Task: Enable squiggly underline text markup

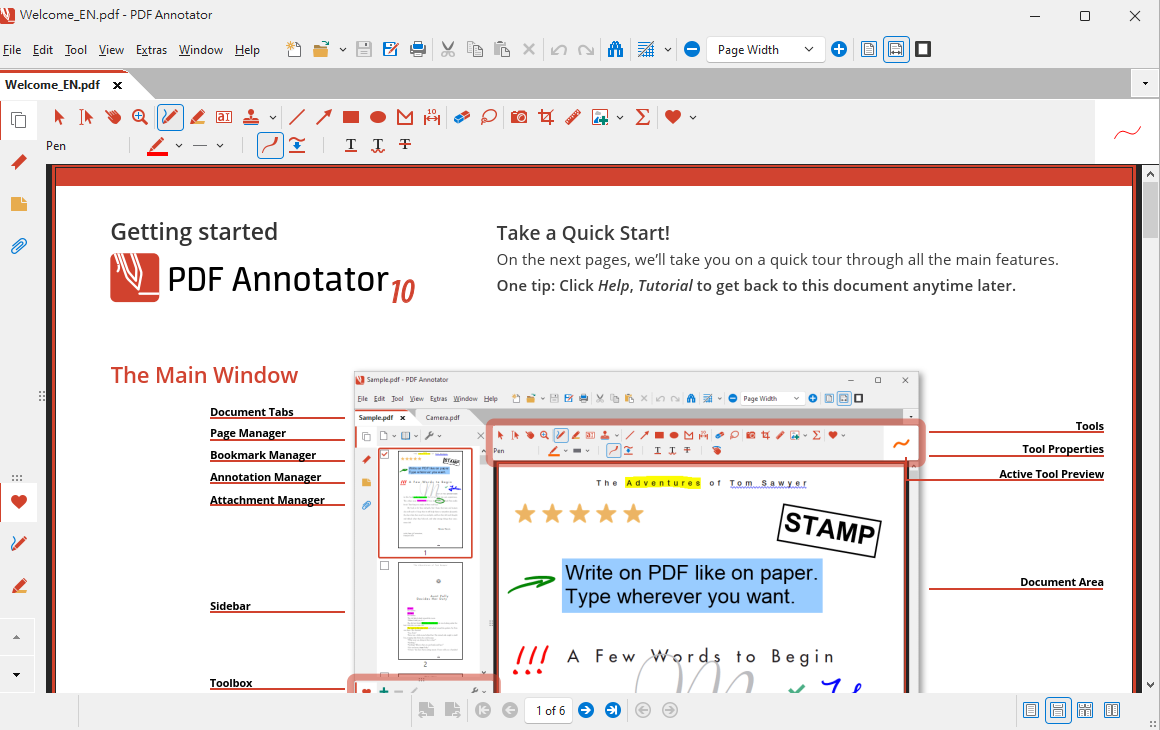Action: tap(378, 145)
